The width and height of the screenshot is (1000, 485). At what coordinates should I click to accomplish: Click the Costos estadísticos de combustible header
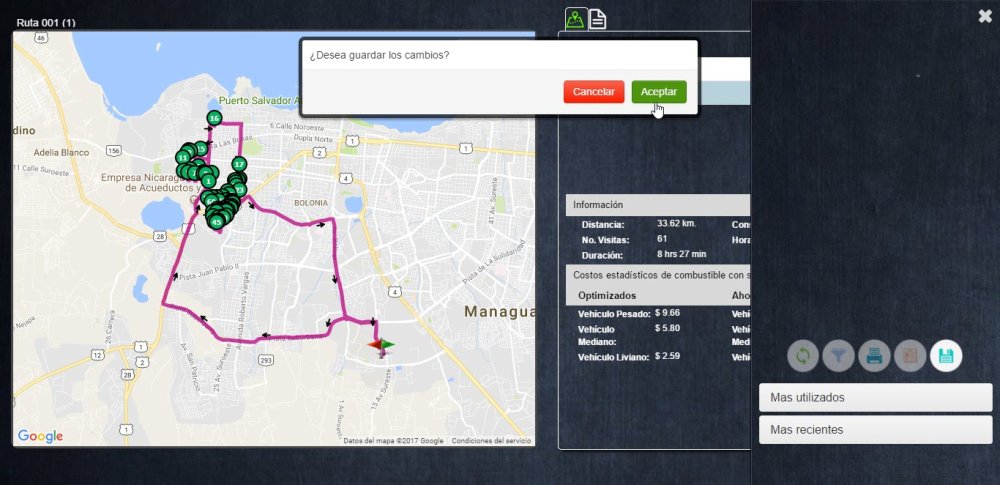point(658,275)
